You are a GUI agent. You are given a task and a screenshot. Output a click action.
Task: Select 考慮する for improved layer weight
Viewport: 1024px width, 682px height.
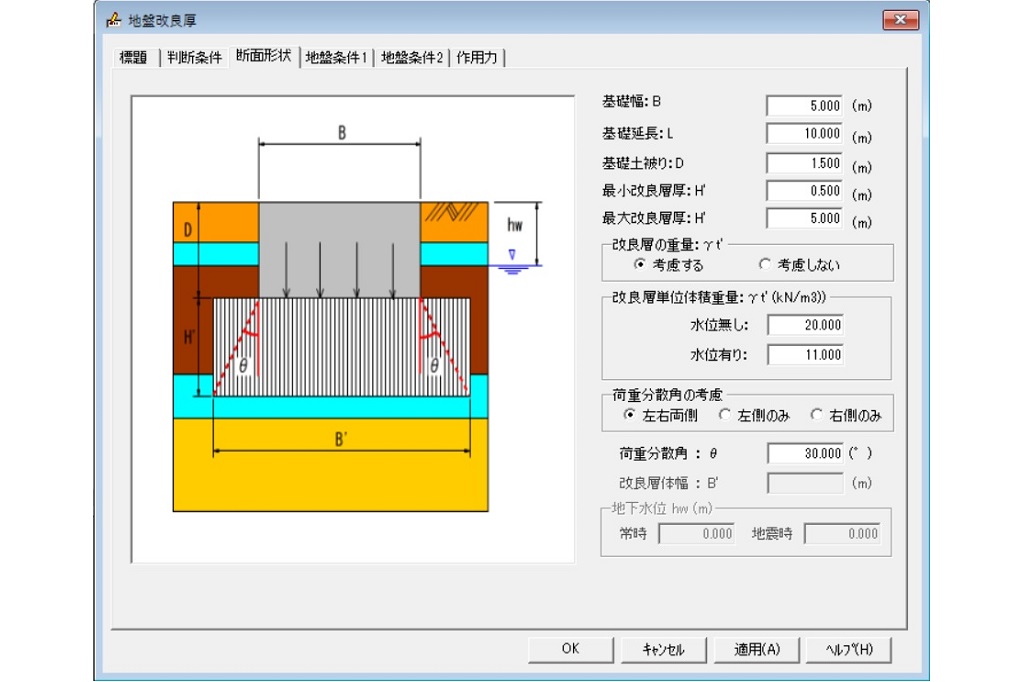[641, 265]
